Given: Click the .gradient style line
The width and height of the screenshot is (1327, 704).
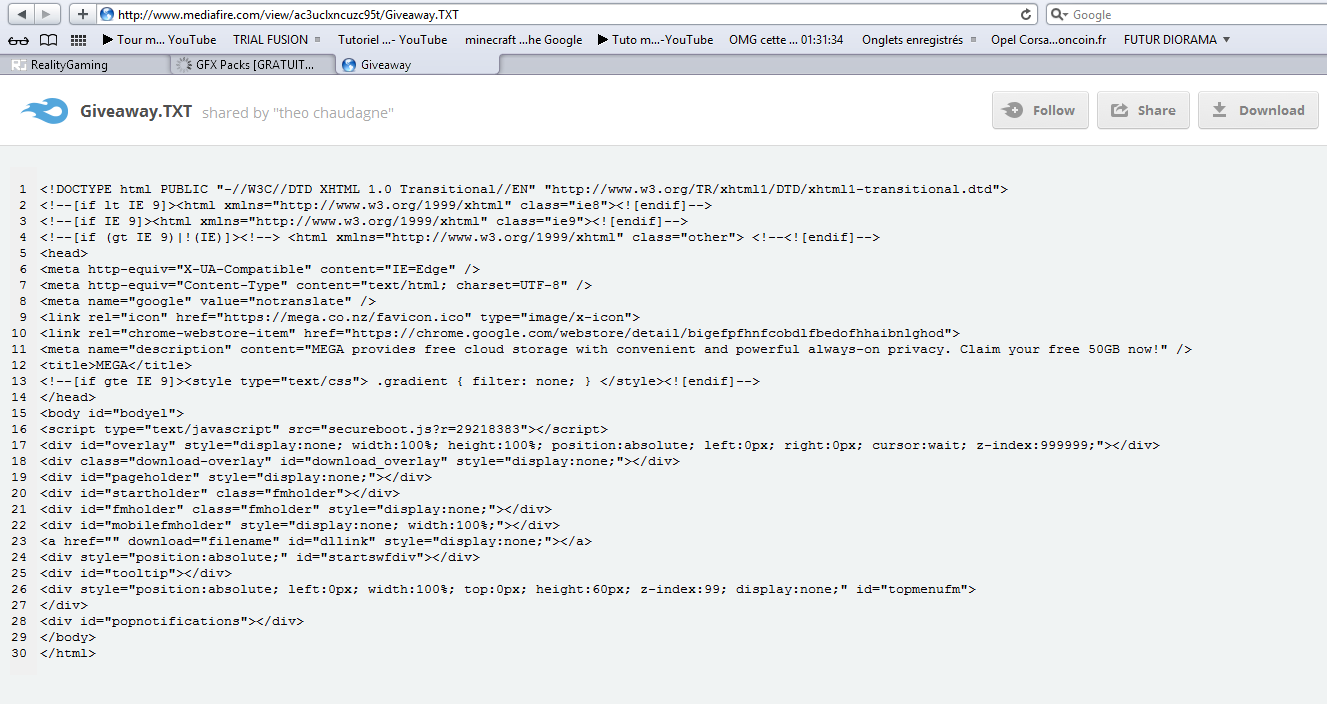Looking at the screenshot, I should click(x=400, y=381).
